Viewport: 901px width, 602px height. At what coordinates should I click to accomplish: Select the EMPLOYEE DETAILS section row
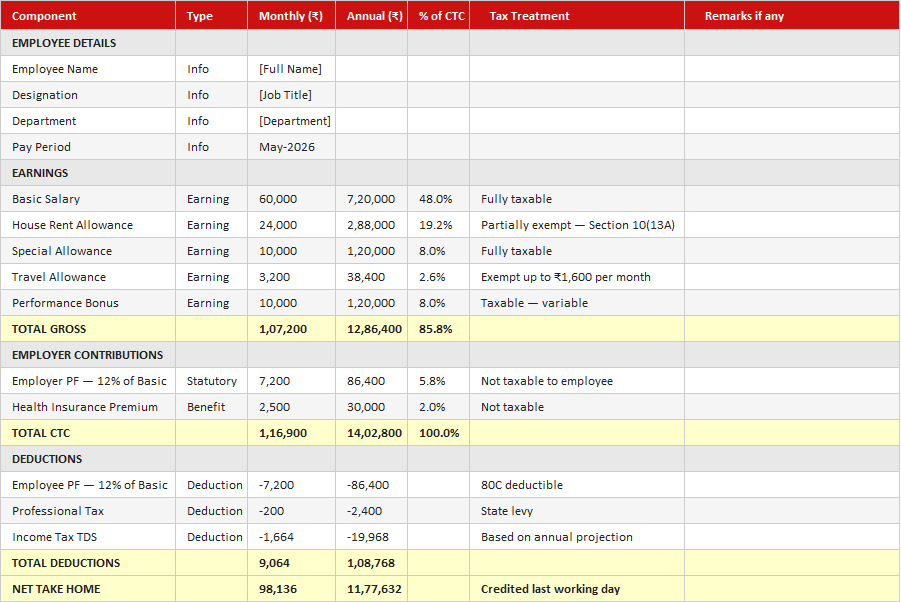click(x=450, y=43)
